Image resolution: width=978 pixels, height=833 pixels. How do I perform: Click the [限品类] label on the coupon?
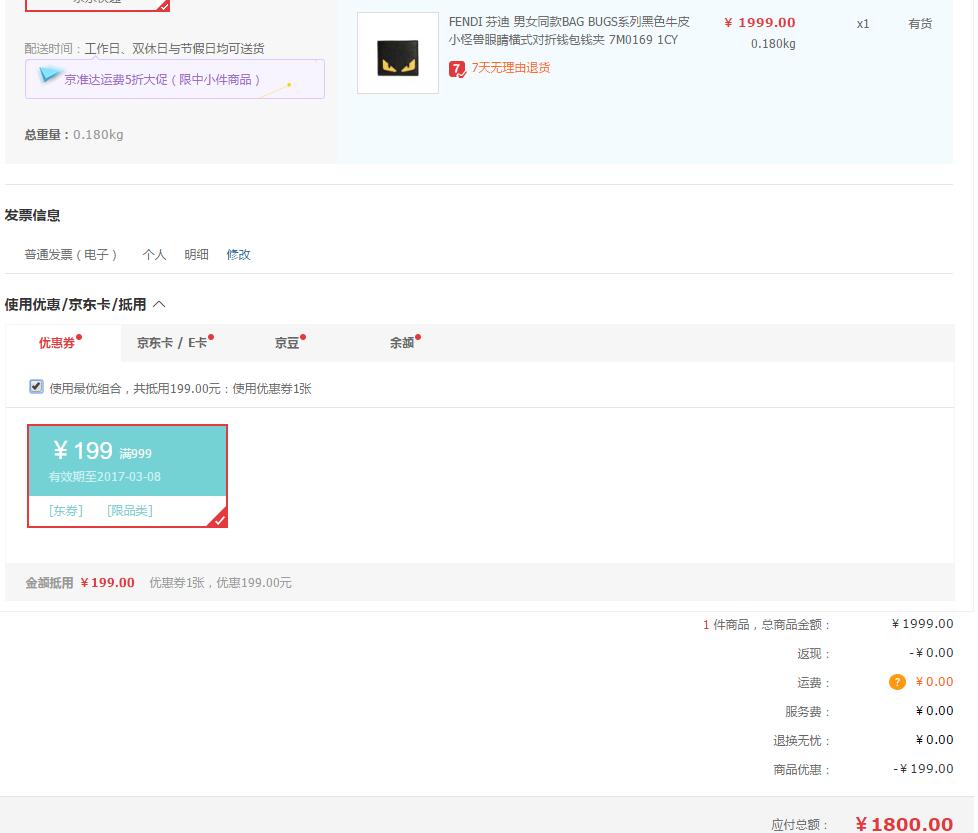[x=130, y=511]
